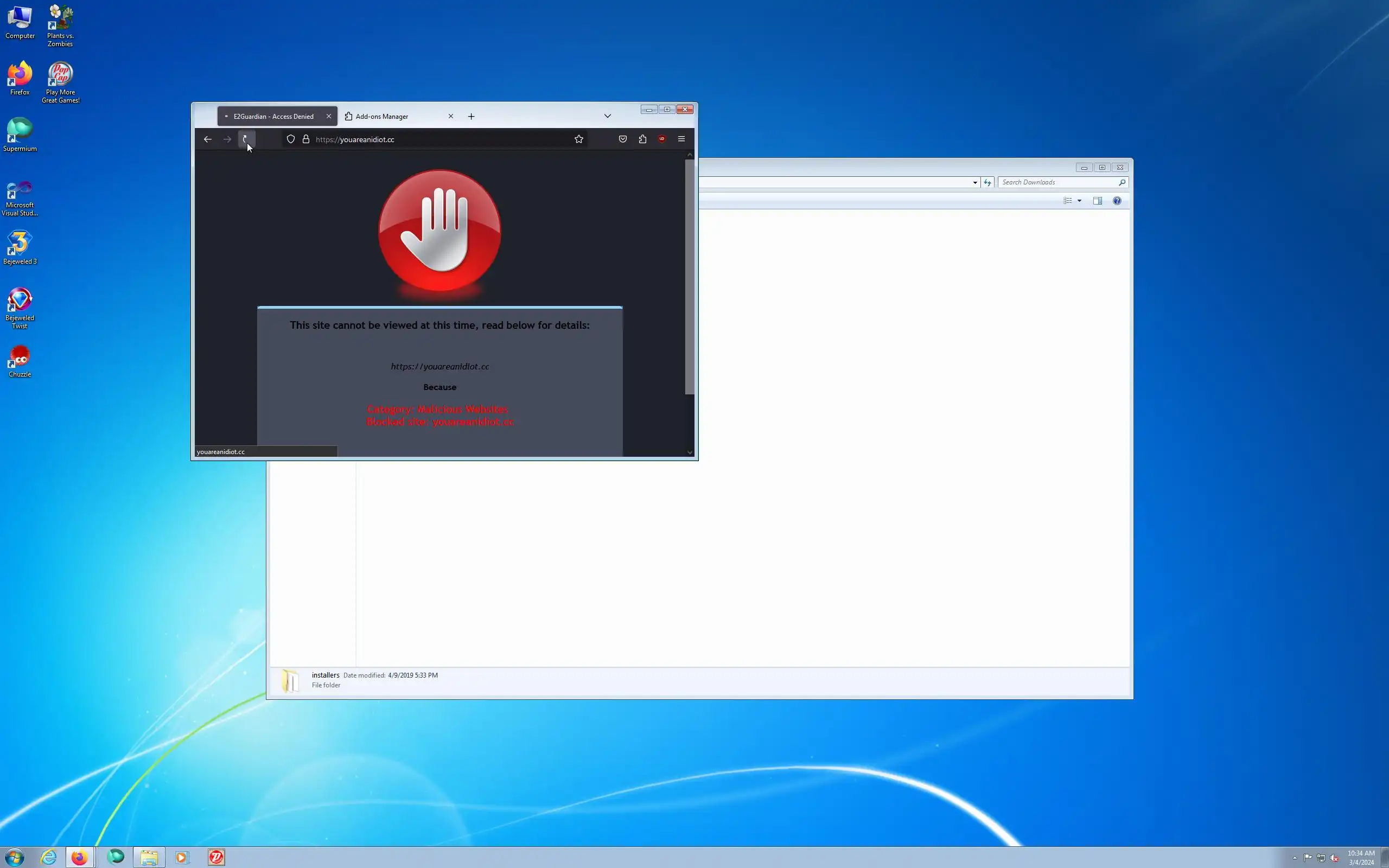This screenshot has width=1389, height=868.
Task: Open the Firefox hamburger application menu
Action: pos(681,139)
